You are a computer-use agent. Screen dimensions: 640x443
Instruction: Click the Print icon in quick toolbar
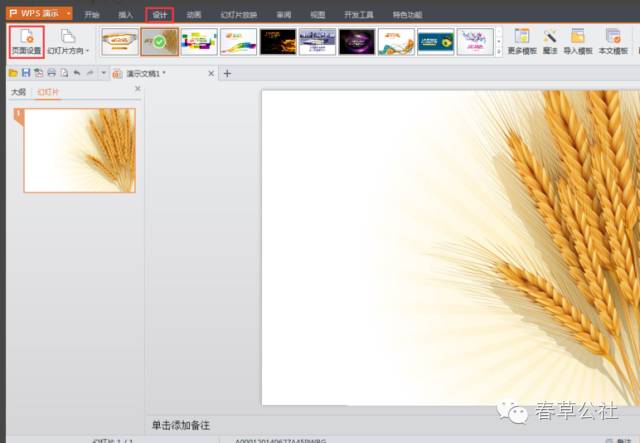pos(51,73)
